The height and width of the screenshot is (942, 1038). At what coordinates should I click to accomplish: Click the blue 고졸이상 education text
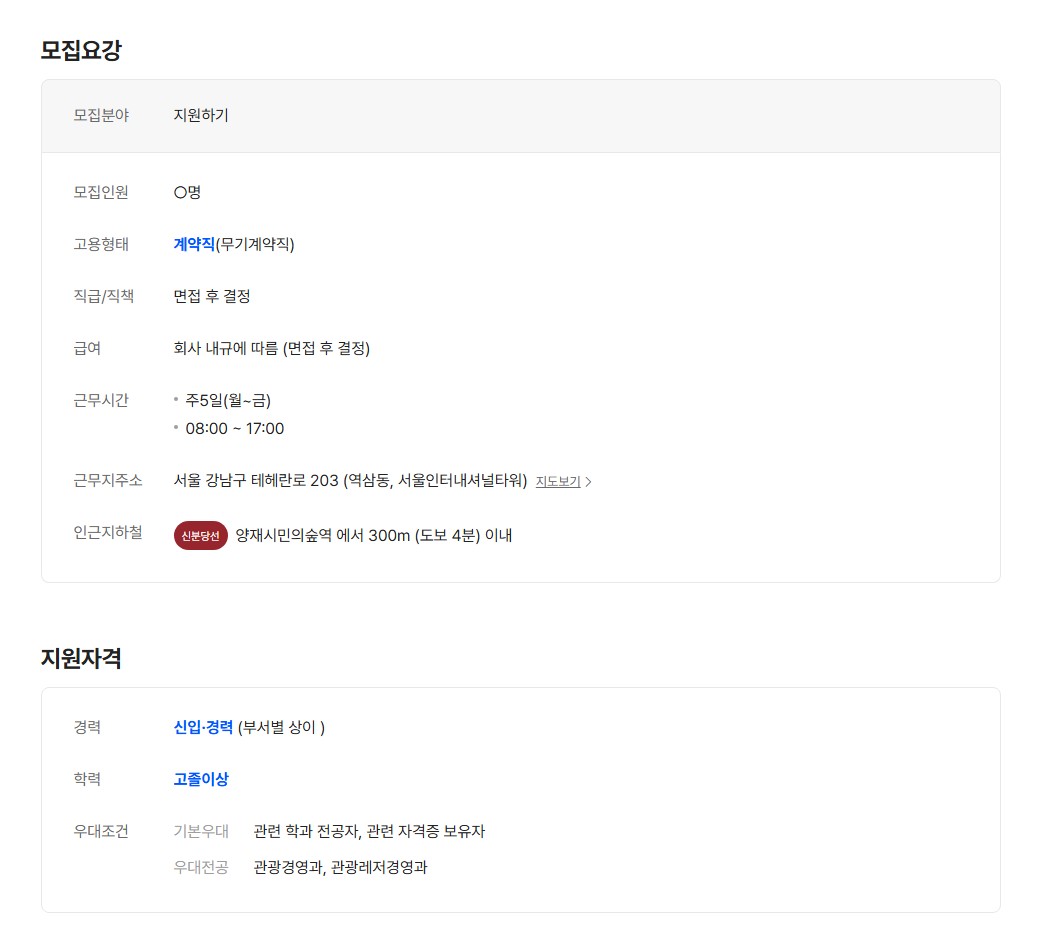201,779
